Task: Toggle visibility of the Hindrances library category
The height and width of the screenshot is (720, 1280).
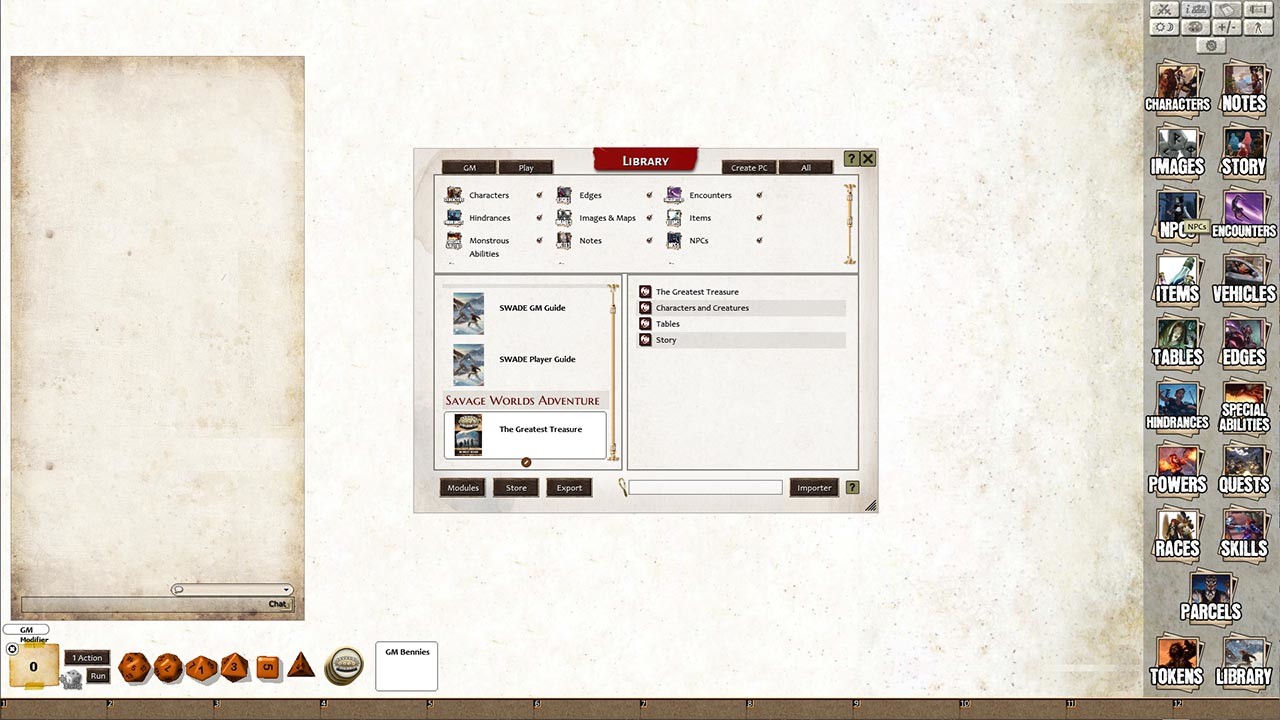Action: tap(539, 218)
